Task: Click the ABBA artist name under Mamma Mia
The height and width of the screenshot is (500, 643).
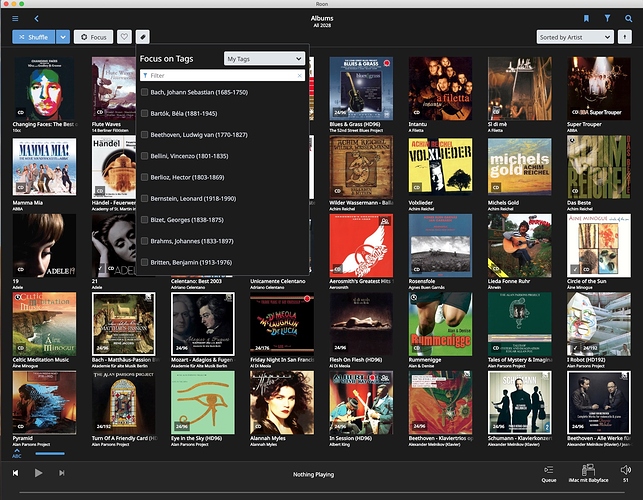Action: point(18,209)
